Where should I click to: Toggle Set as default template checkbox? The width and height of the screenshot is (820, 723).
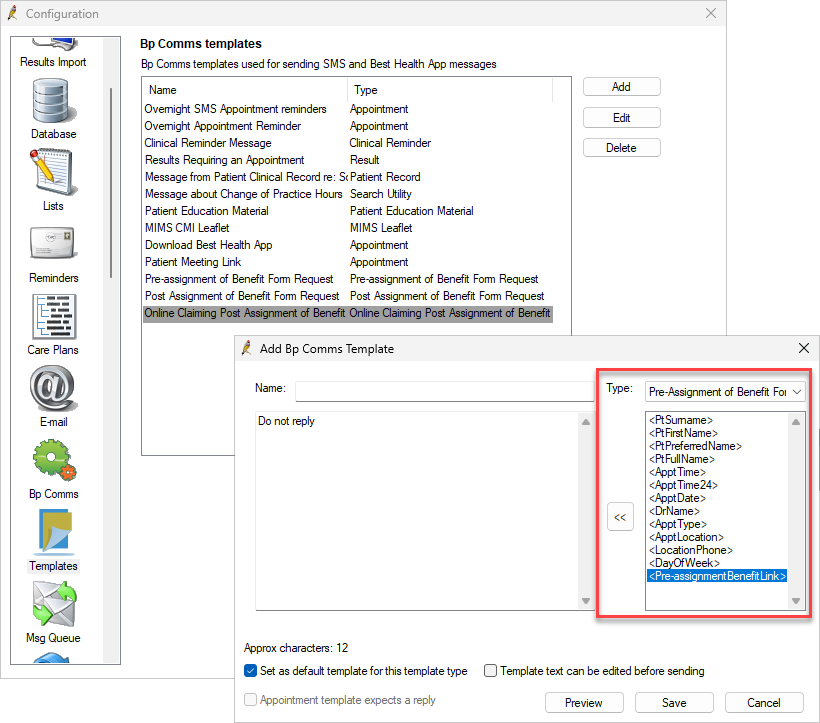pos(250,671)
